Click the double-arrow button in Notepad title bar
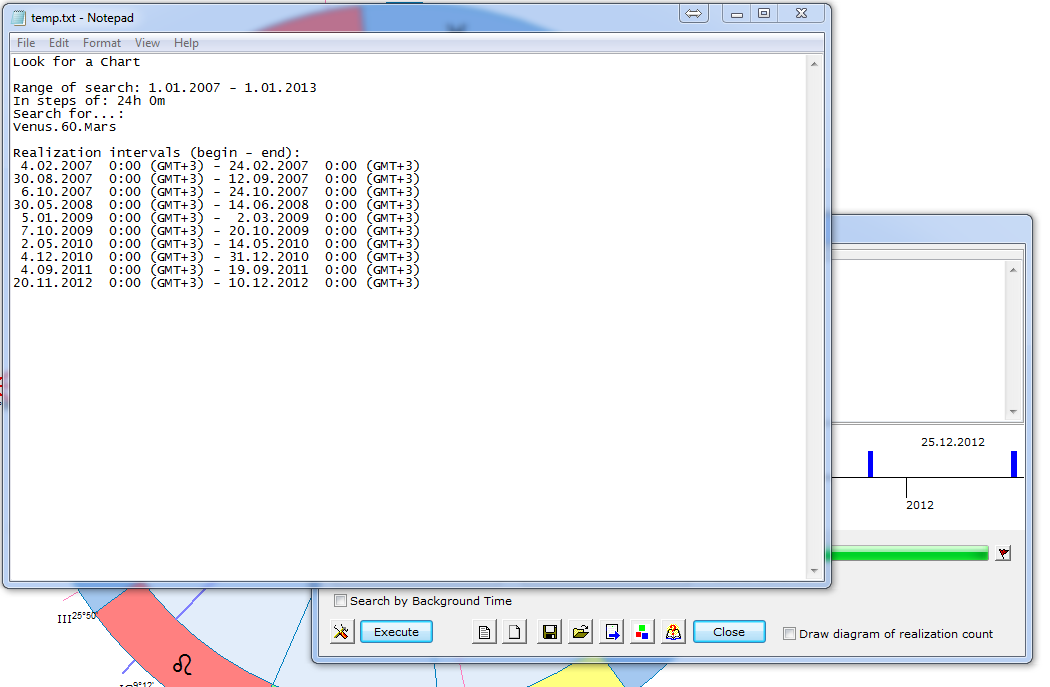This screenshot has width=1050, height=687. click(694, 13)
